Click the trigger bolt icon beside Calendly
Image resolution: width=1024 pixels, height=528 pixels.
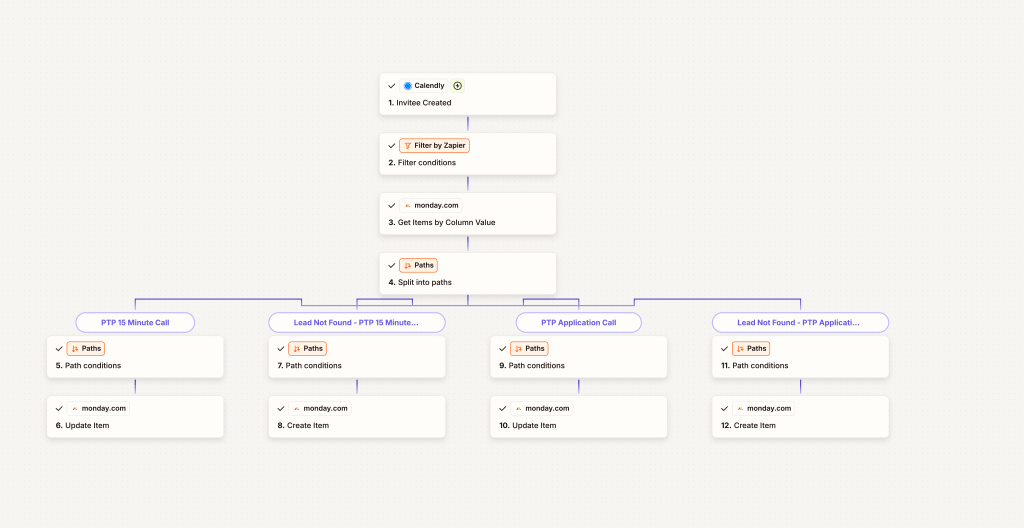(458, 86)
